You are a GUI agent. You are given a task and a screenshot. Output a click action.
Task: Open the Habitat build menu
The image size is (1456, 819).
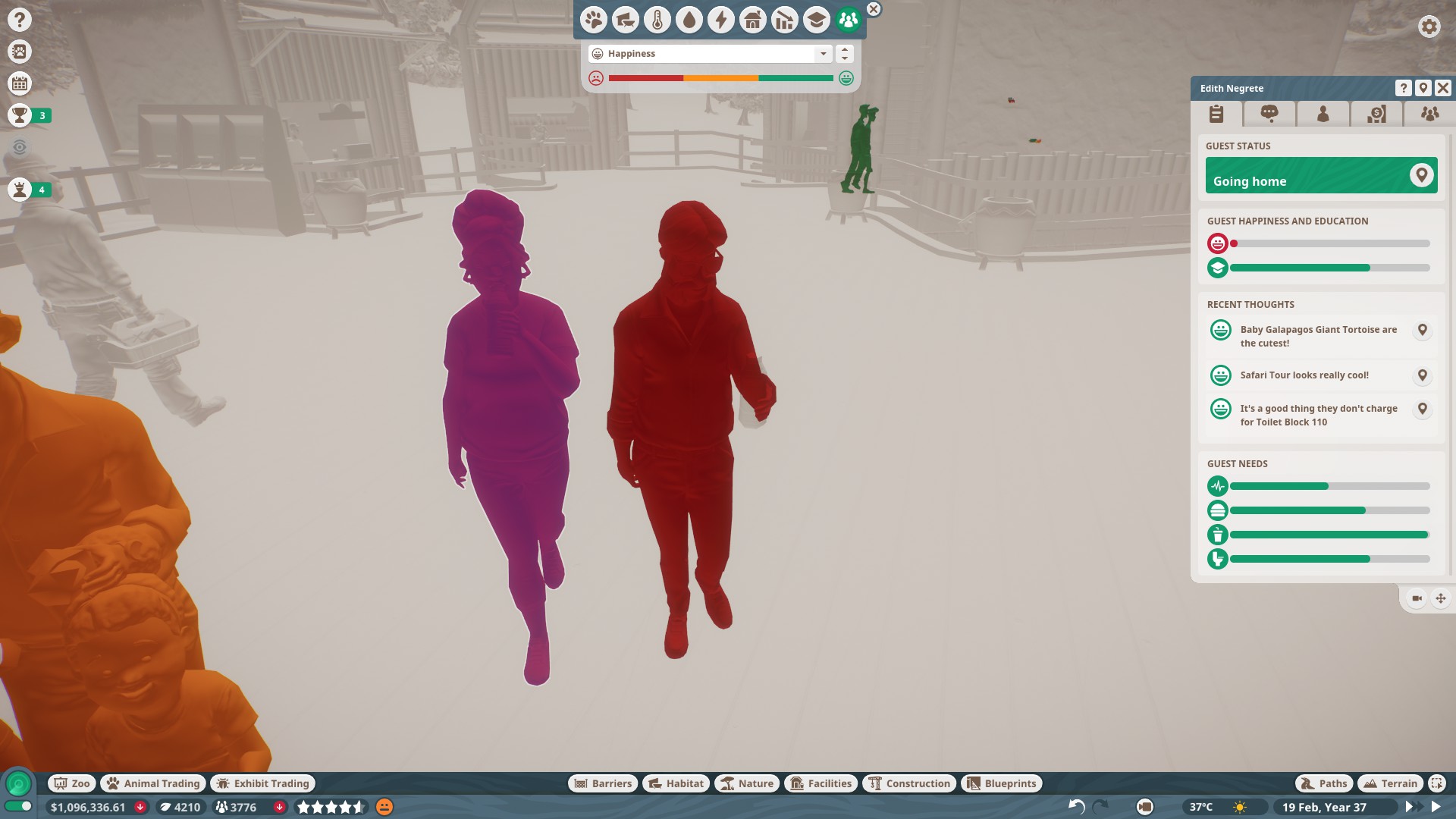pyautogui.click(x=676, y=783)
